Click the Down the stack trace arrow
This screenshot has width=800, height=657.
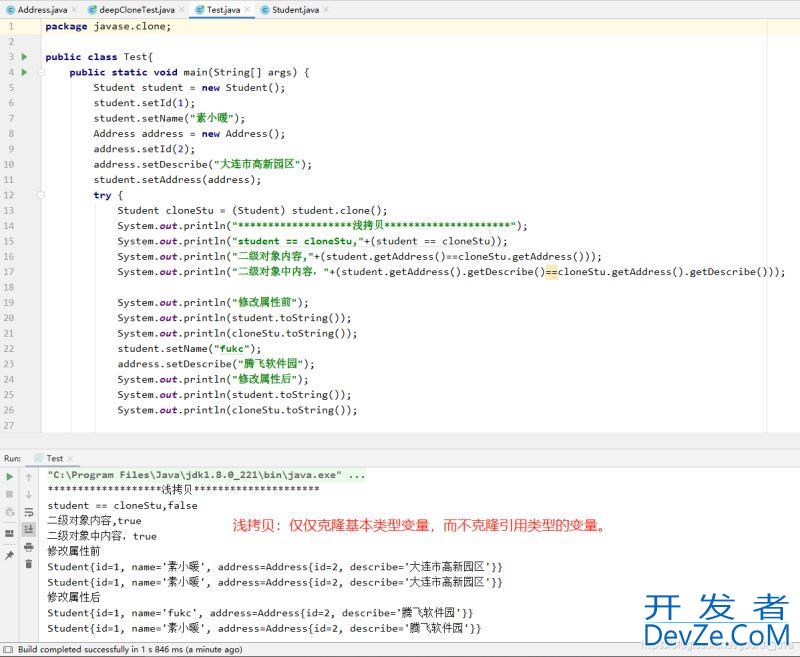[29, 495]
